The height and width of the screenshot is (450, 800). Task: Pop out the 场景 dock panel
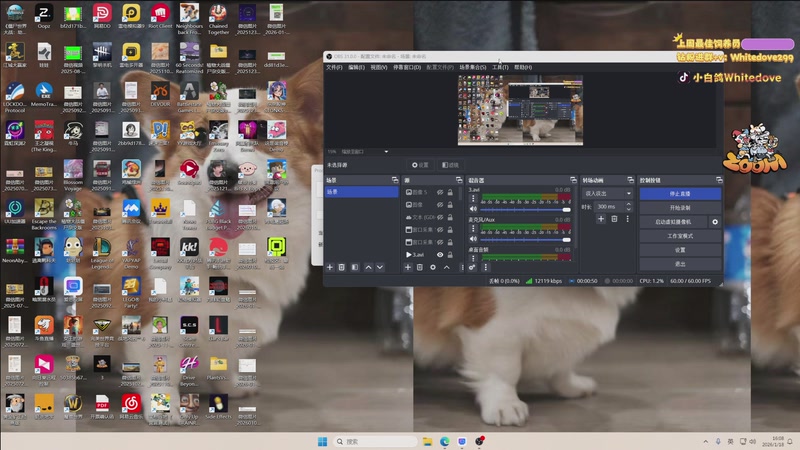point(395,180)
